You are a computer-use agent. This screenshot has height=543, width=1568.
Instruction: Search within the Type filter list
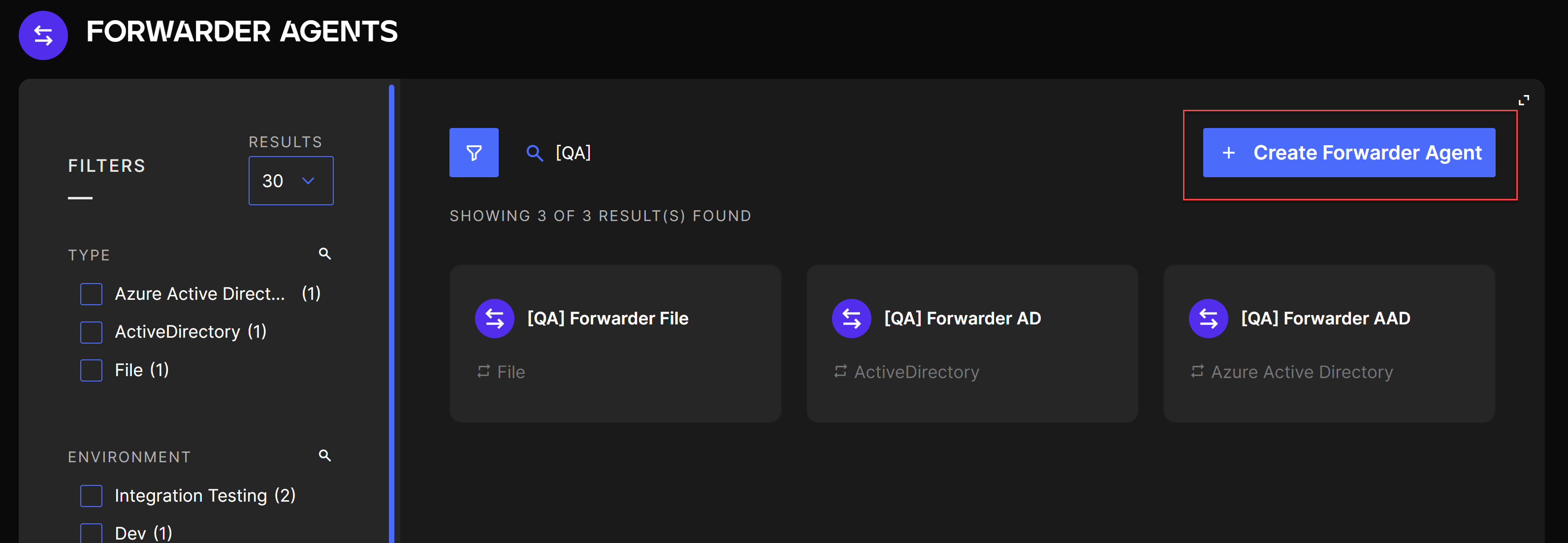click(325, 254)
